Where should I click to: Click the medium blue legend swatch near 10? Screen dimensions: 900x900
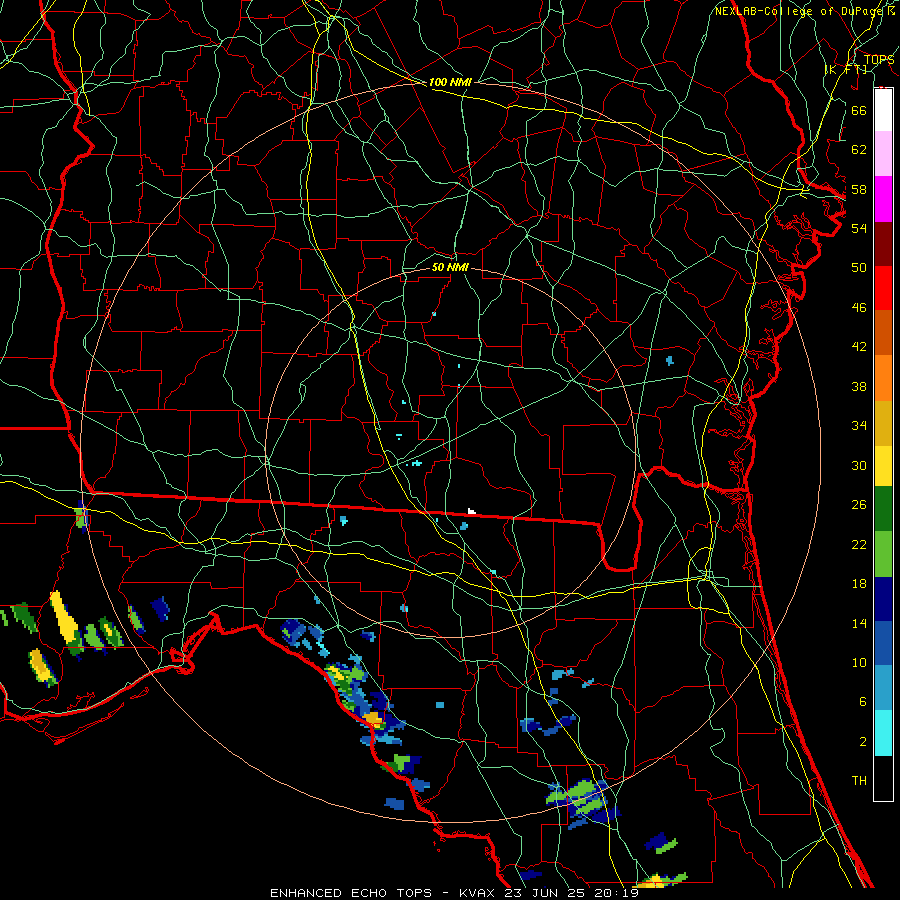883,643
